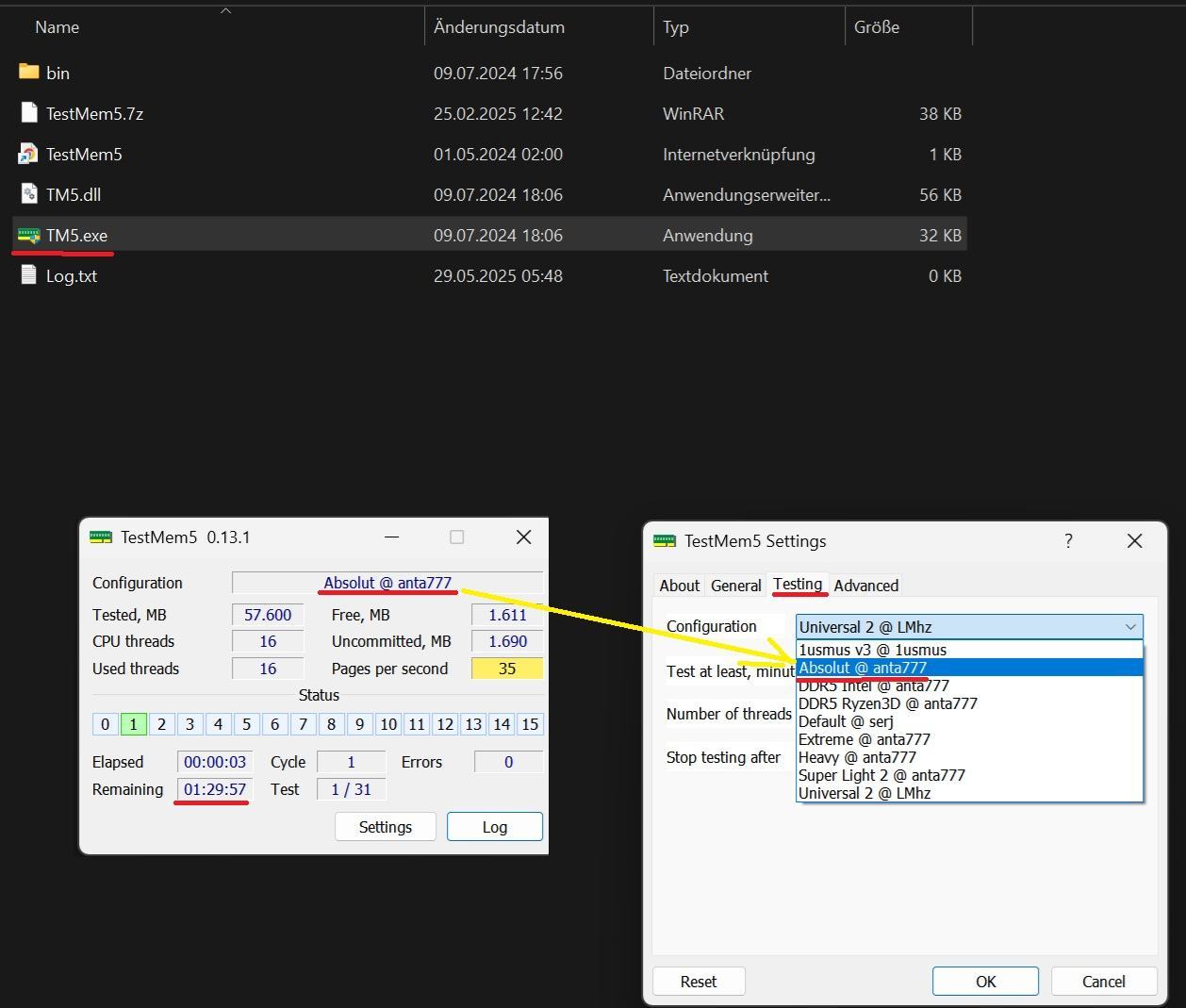Click the TestMem5 Settings title bar icon
The width and height of the screenshot is (1186, 1008).
665,541
